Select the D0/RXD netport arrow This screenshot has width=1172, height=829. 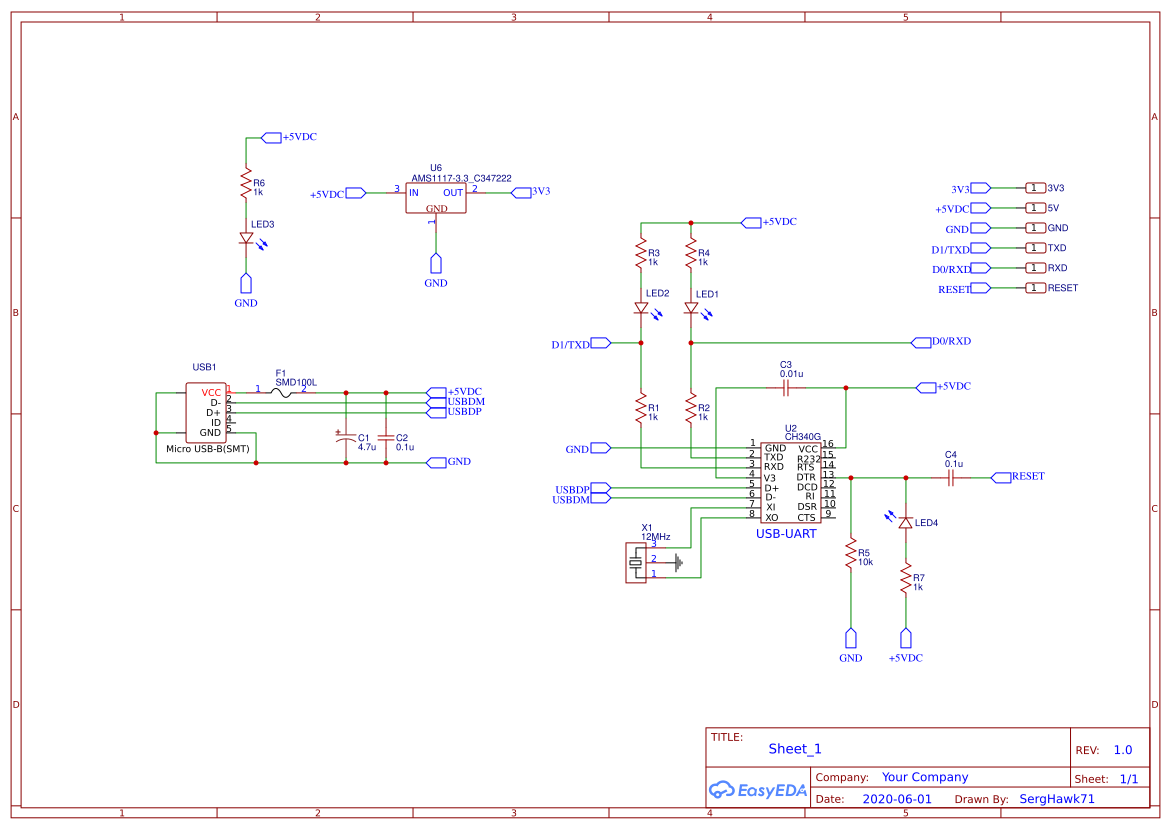coord(920,341)
